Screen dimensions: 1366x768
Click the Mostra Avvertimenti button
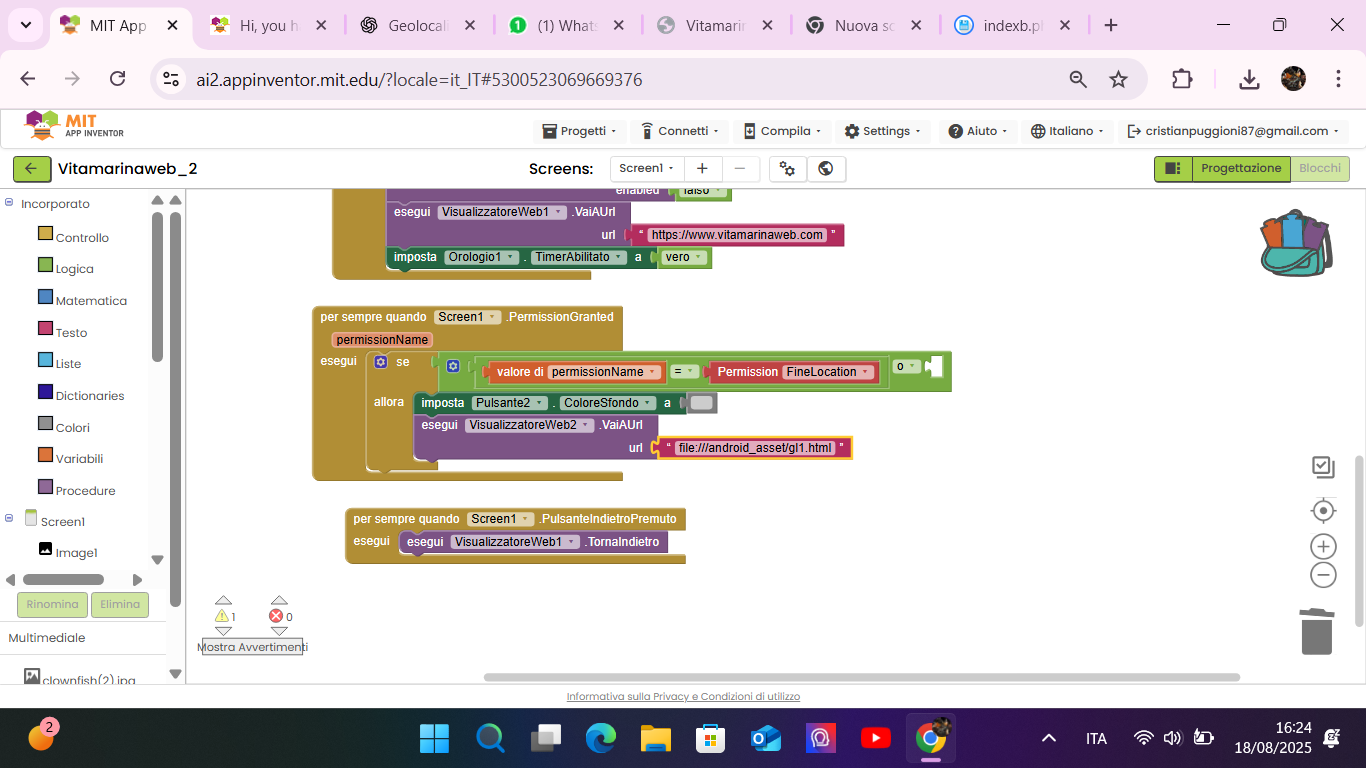click(x=252, y=647)
